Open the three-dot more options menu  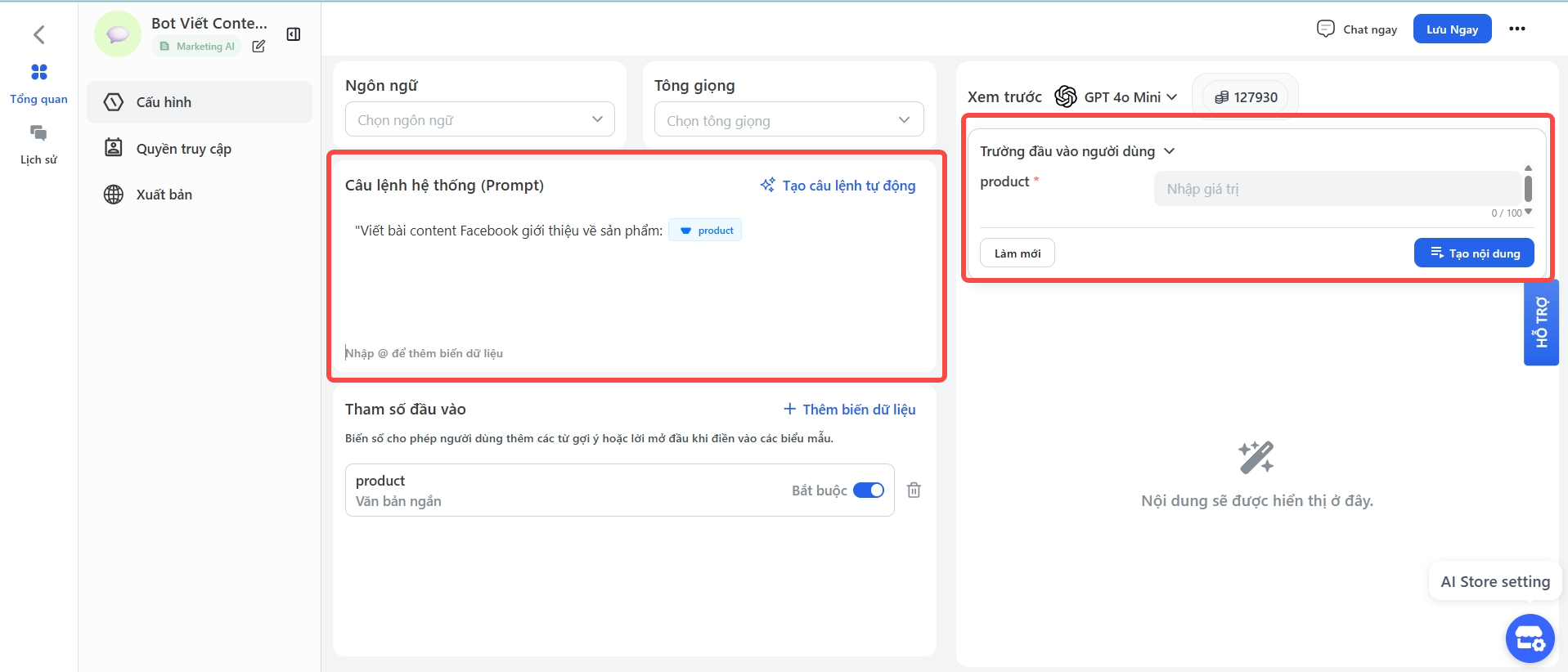1517,29
